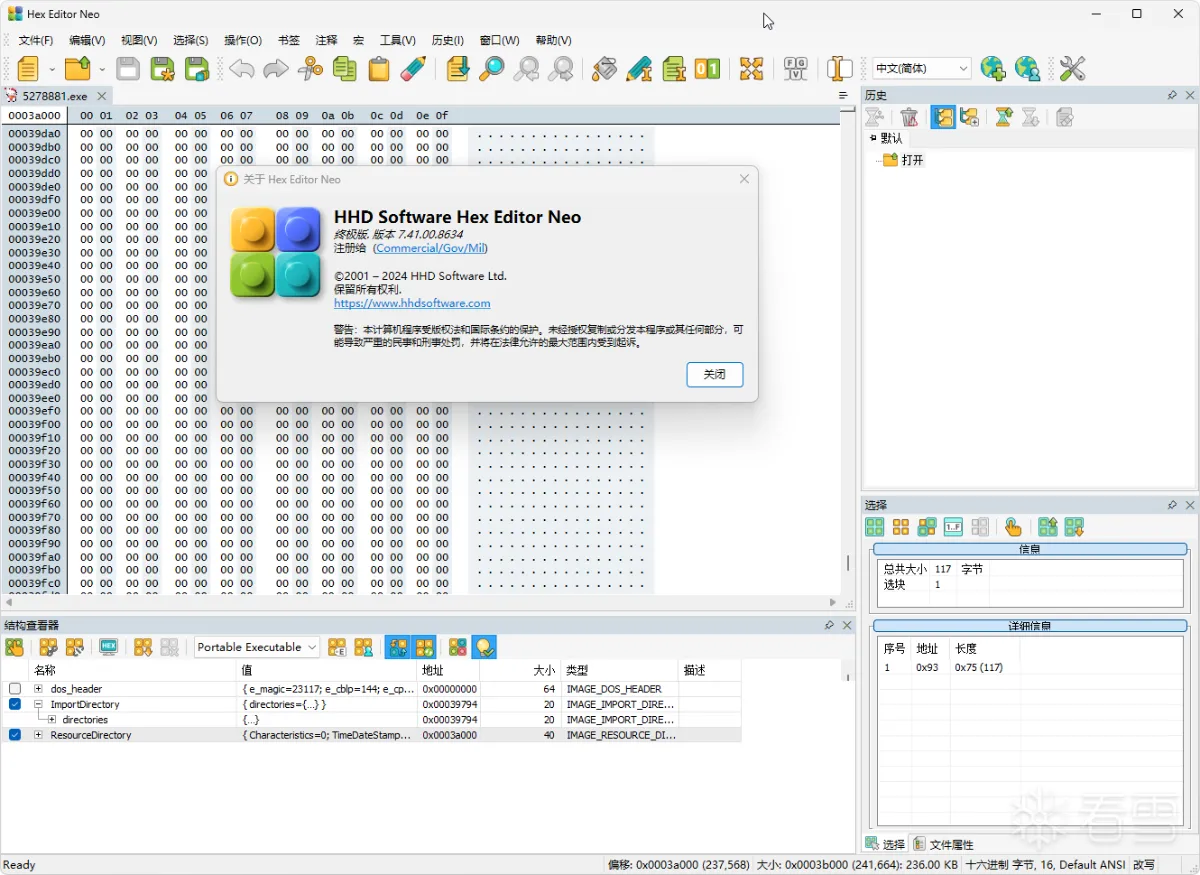Check the dos_header row checkbox
The image size is (1200, 875).
point(15,689)
